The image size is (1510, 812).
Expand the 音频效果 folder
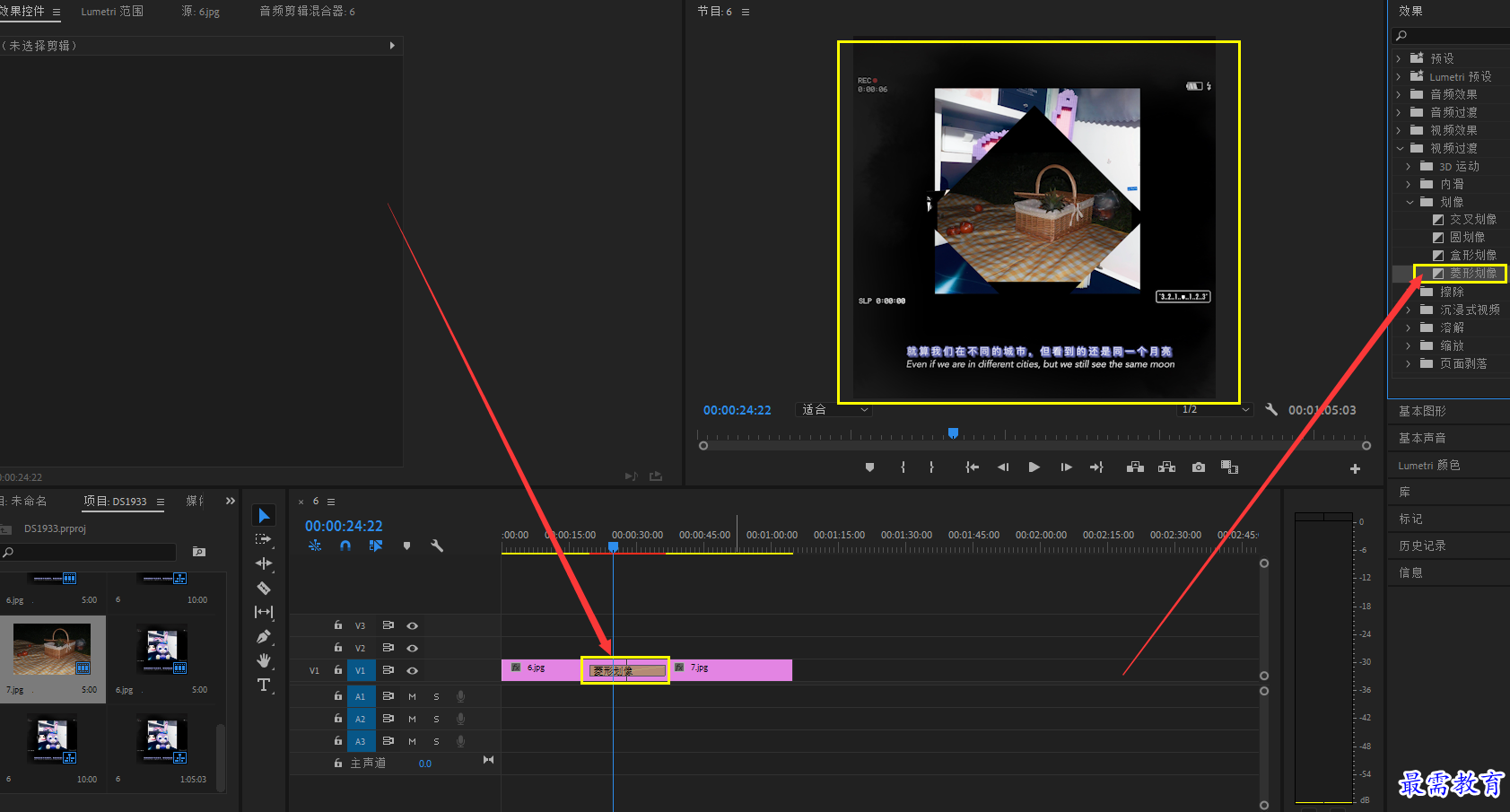coord(1399,94)
